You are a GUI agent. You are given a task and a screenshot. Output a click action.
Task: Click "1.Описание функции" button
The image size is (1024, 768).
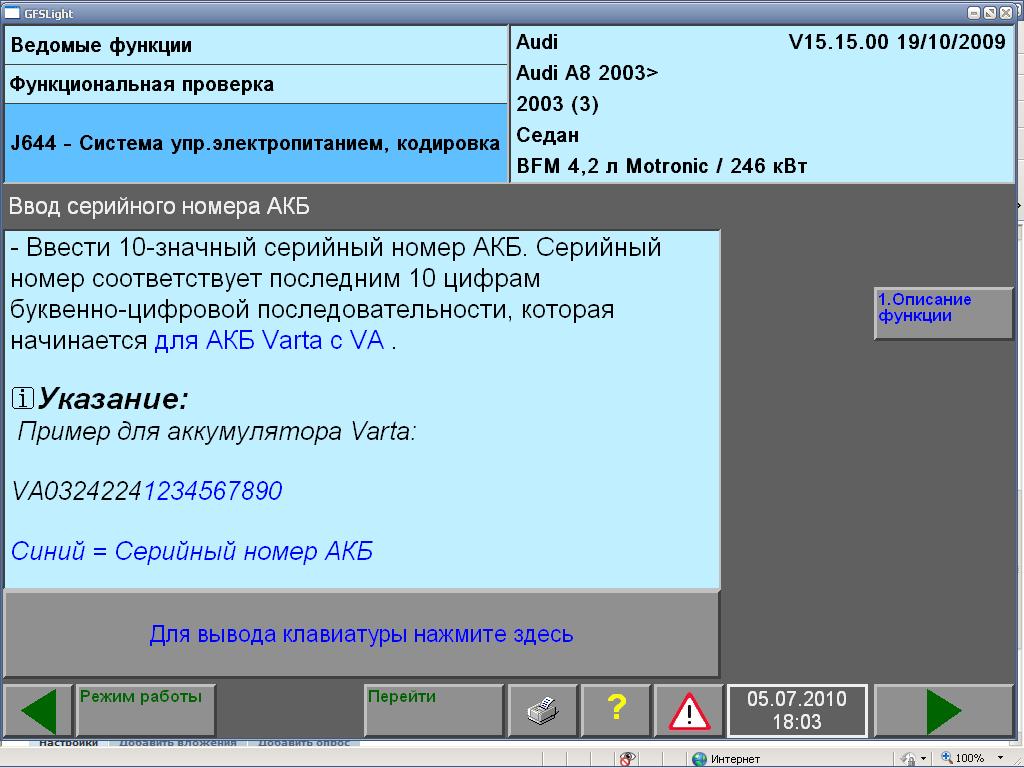tap(943, 314)
